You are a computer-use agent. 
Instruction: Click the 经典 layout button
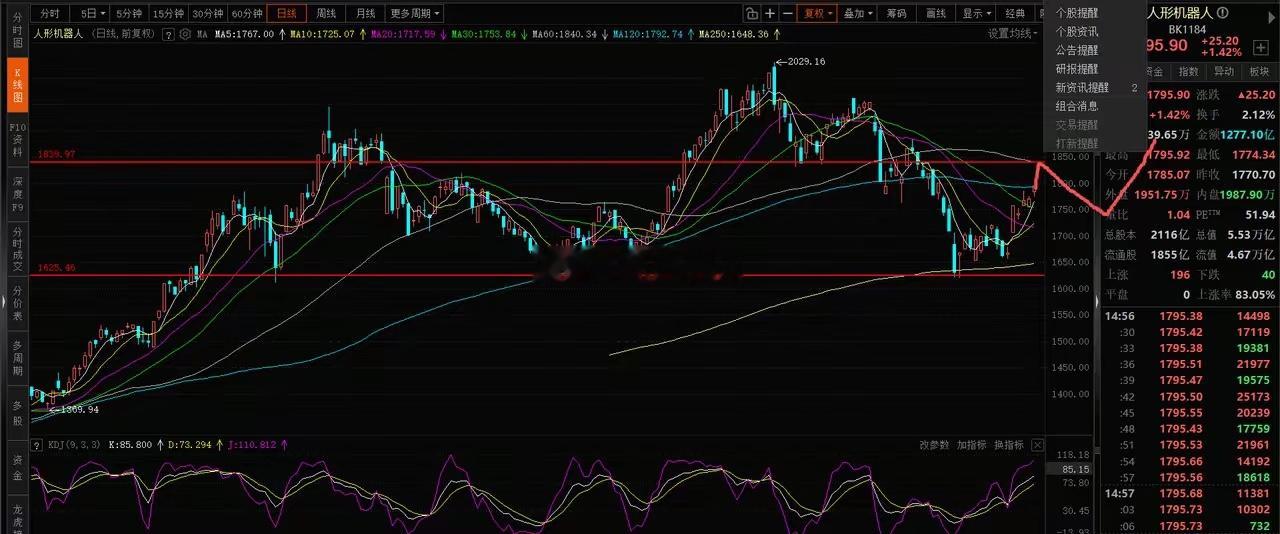pyautogui.click(x=1015, y=13)
